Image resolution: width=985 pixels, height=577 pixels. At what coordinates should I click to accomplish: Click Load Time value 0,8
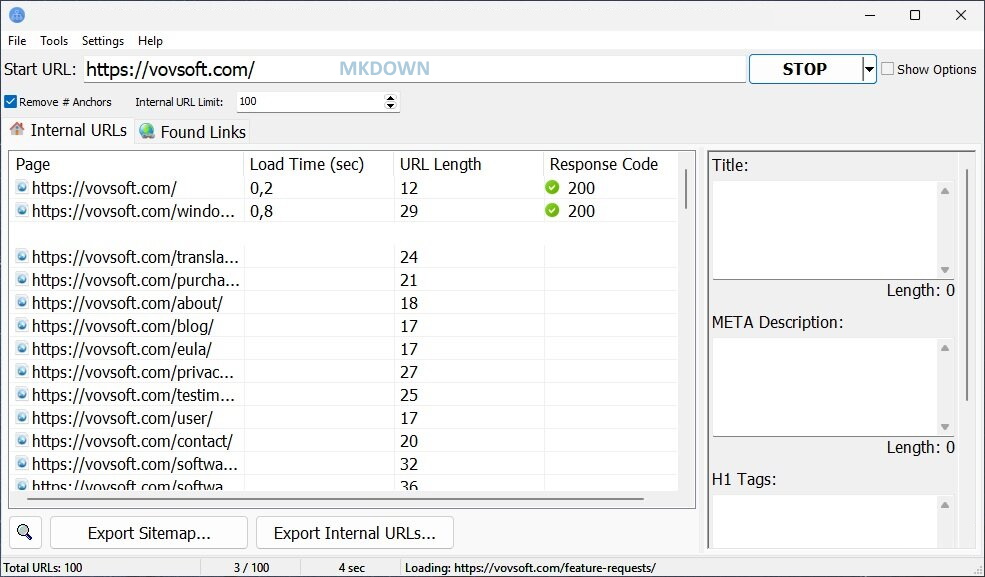click(261, 212)
